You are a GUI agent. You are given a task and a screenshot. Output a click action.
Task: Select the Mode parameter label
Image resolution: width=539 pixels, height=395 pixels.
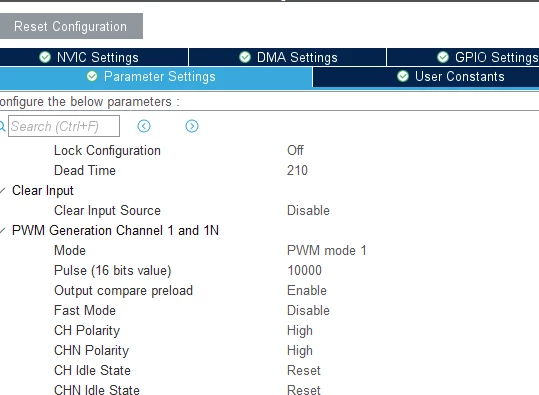pyautogui.click(x=70, y=250)
